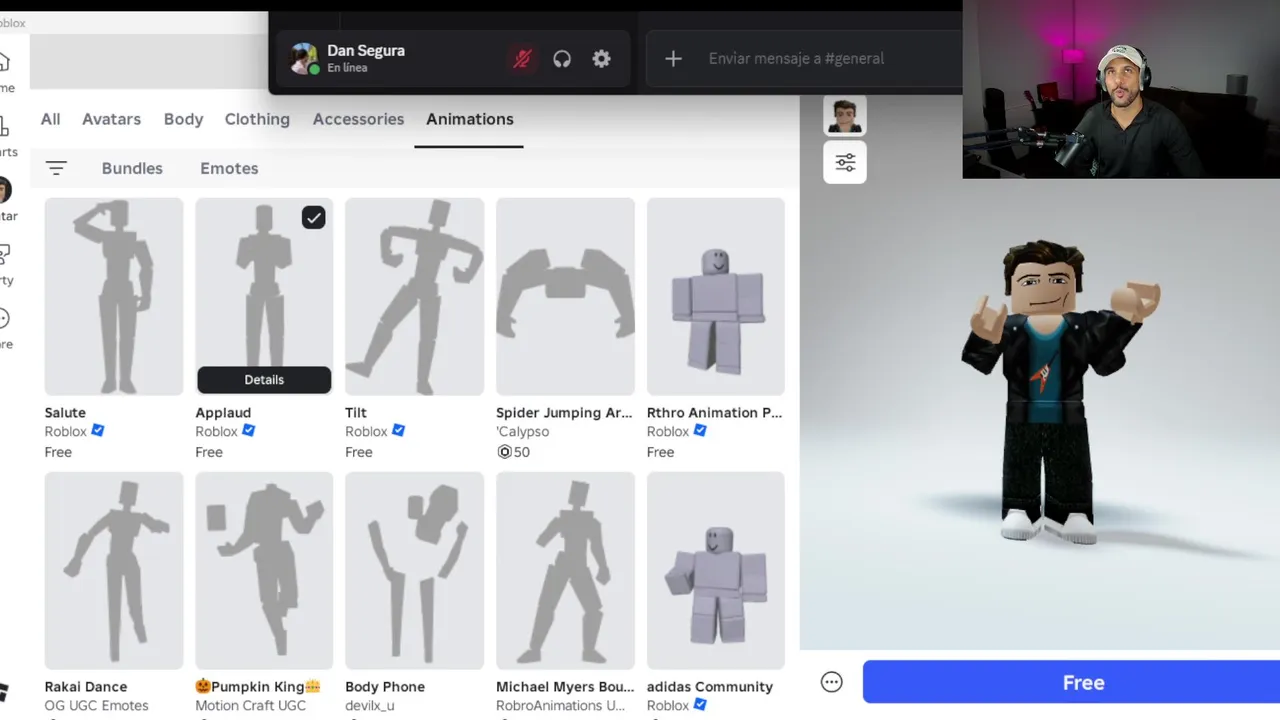Open avatar preview settings sliders icon
The width and height of the screenshot is (1280, 720).
tap(845, 162)
